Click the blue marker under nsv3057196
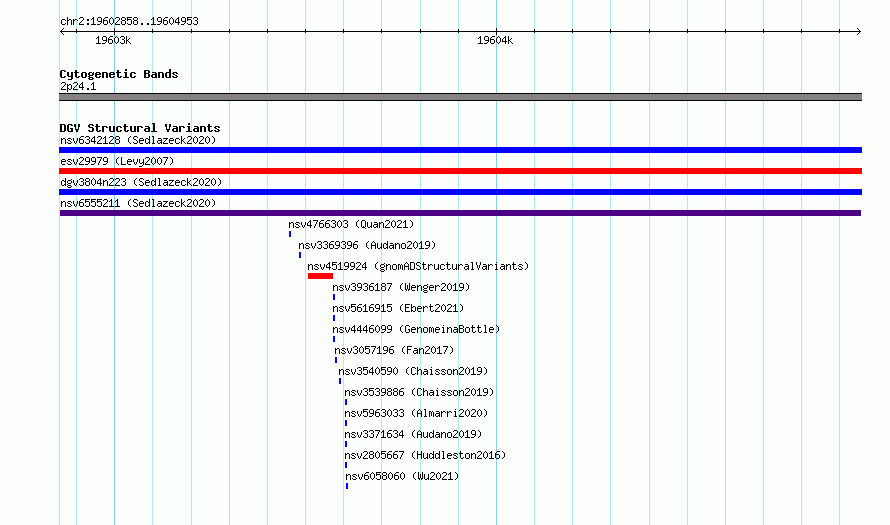Screen dimensions: 890x525 coord(336,360)
